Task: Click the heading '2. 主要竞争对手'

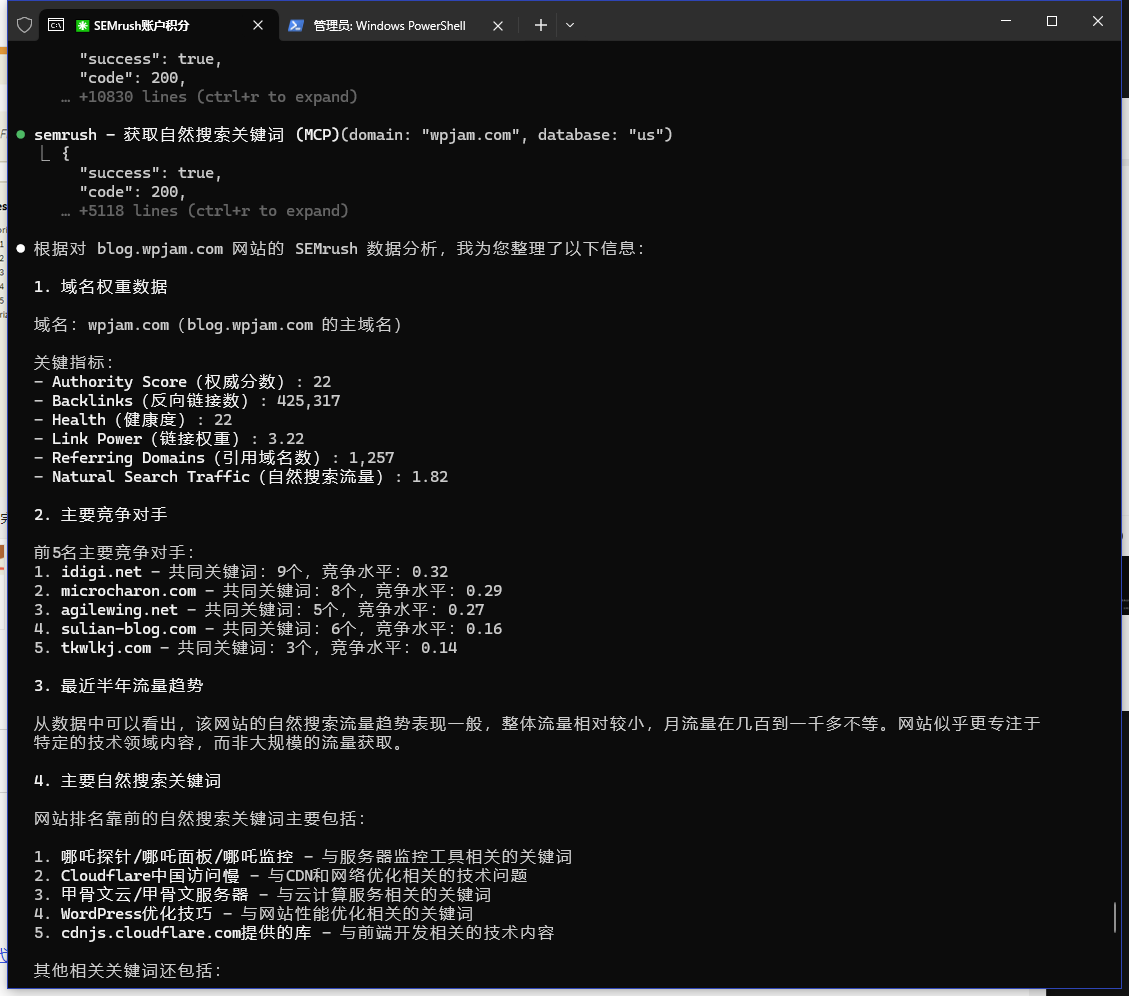Action: point(100,515)
